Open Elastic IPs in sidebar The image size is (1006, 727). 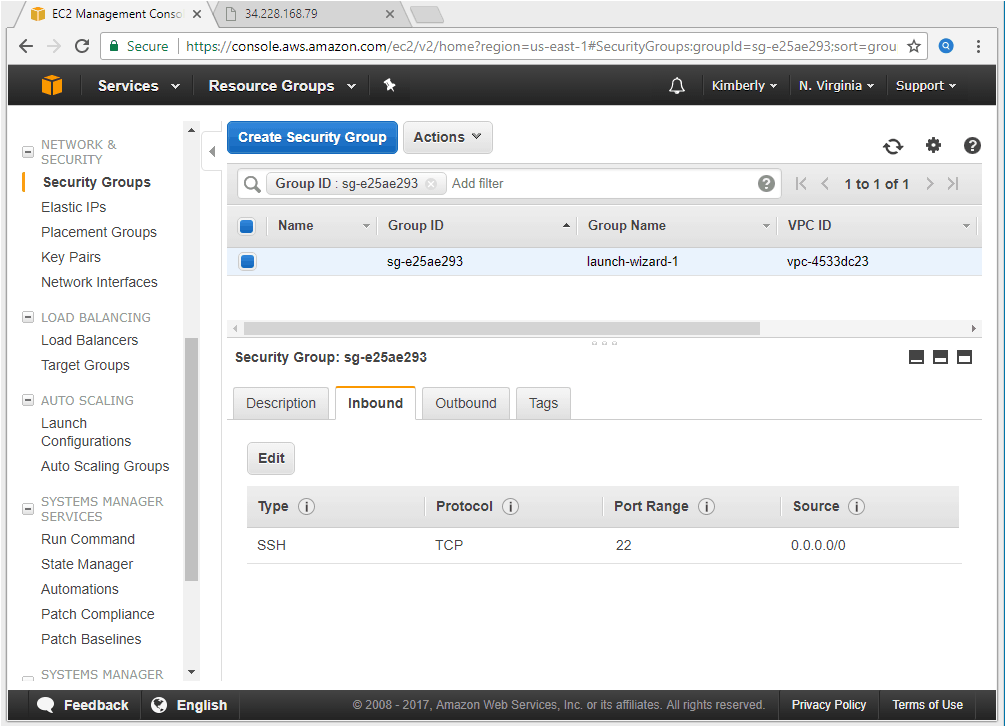pyautogui.click(x=74, y=207)
